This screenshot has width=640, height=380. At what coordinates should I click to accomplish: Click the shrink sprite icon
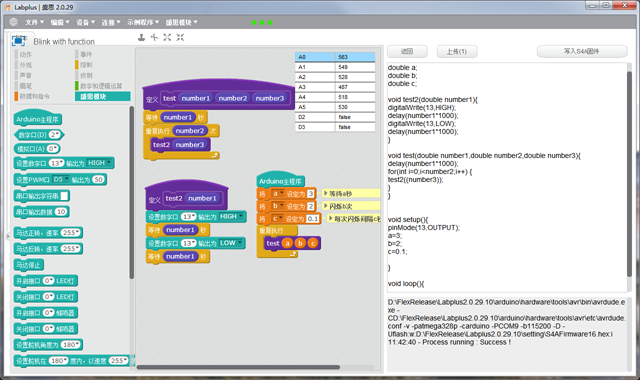(x=180, y=38)
